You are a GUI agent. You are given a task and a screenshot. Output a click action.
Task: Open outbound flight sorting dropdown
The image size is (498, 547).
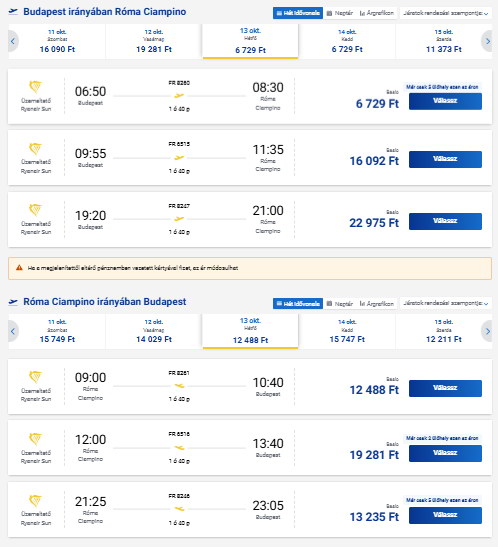[446, 13]
